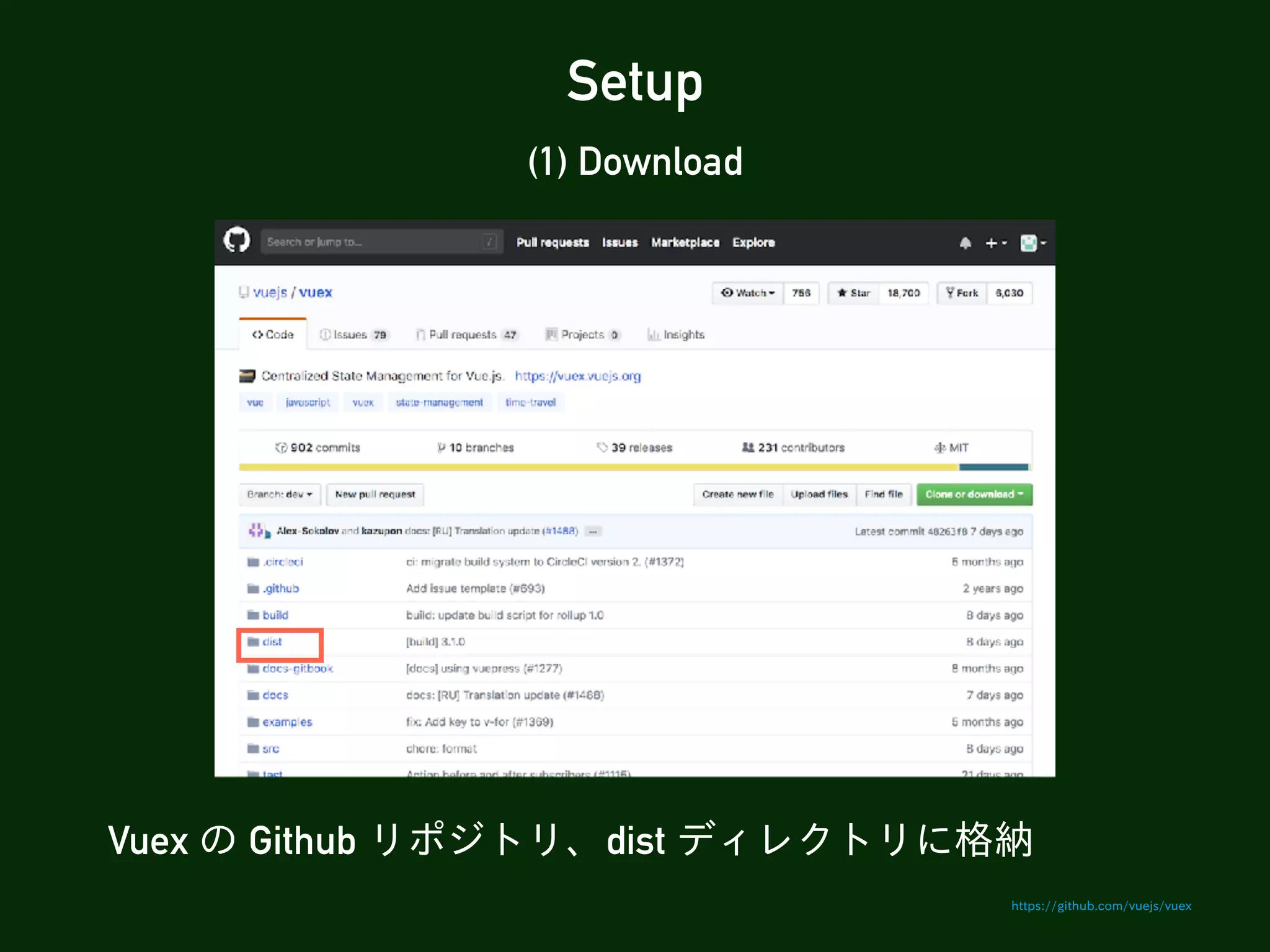View the 39 releases list
Image resolution: width=1270 pixels, height=952 pixels.
tap(634, 447)
